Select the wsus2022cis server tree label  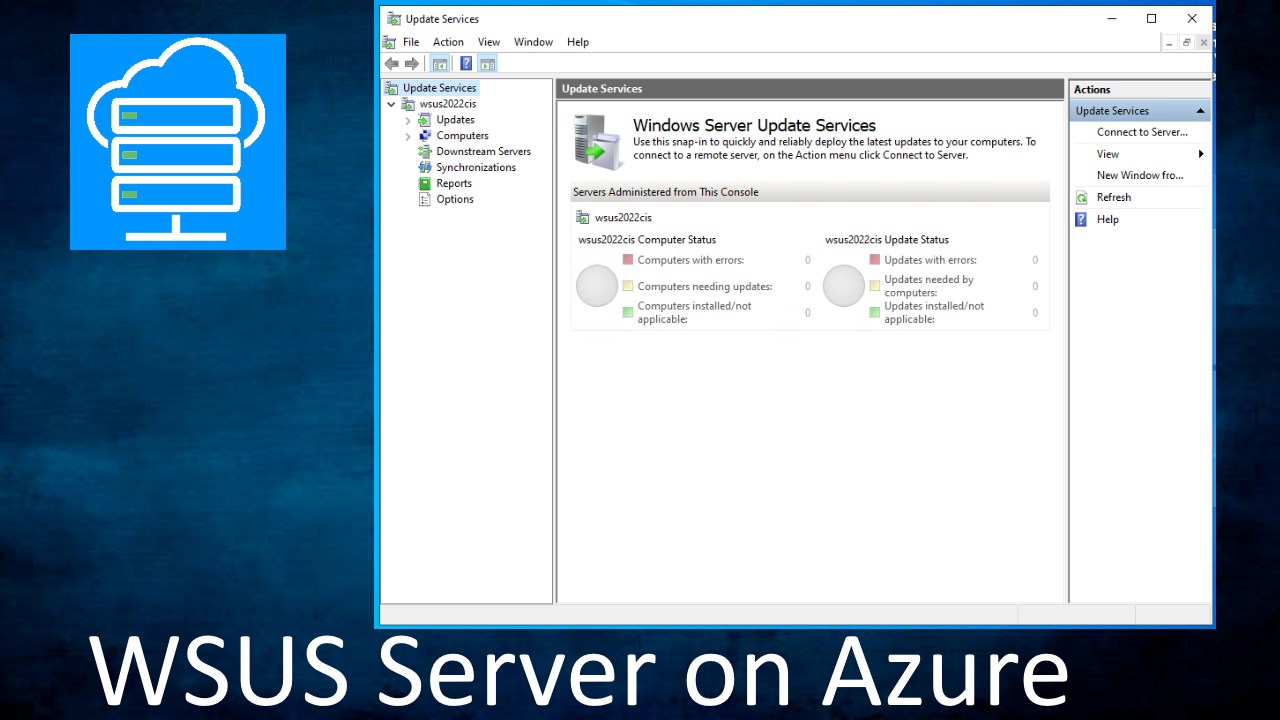point(448,104)
